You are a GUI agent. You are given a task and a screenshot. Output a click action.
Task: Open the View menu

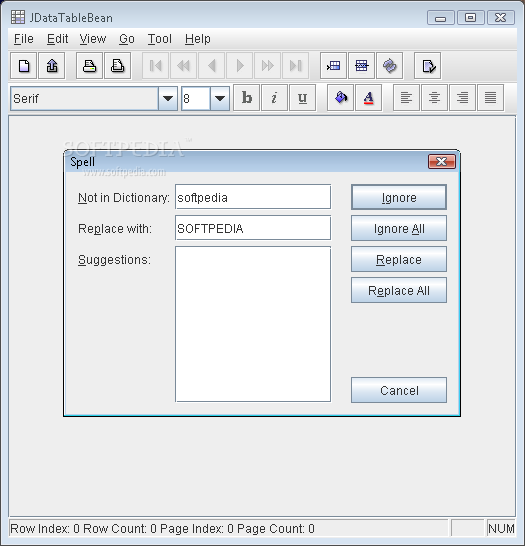point(93,39)
